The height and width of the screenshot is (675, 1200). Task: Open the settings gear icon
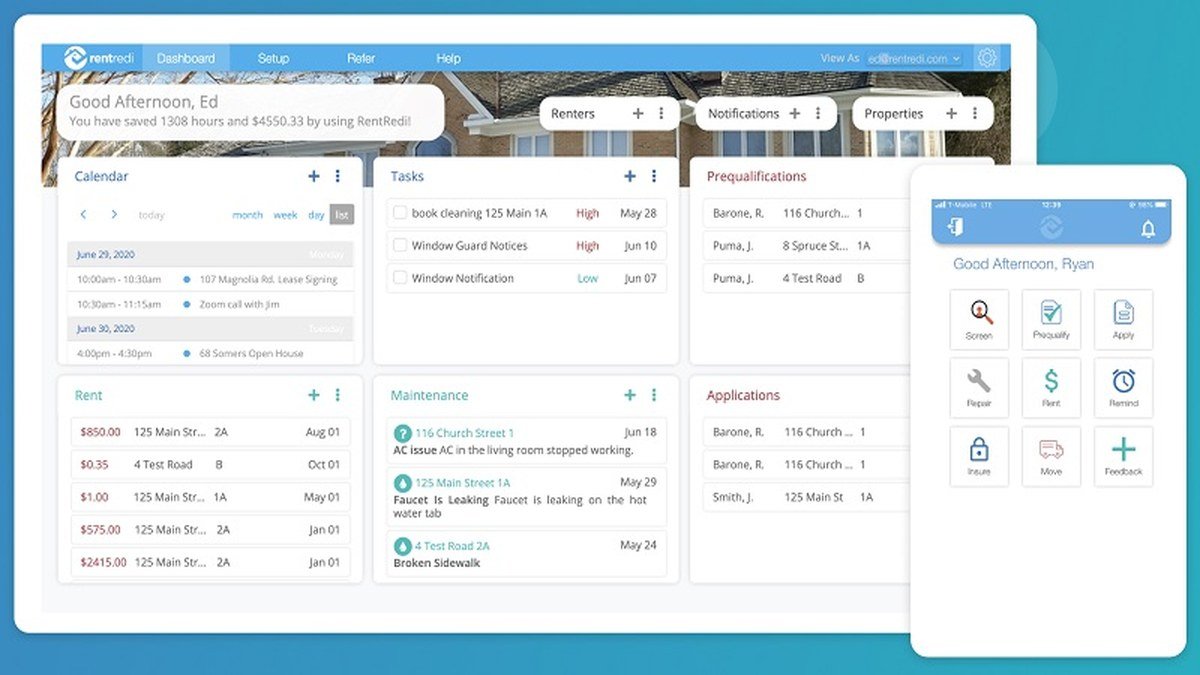[x=987, y=58]
